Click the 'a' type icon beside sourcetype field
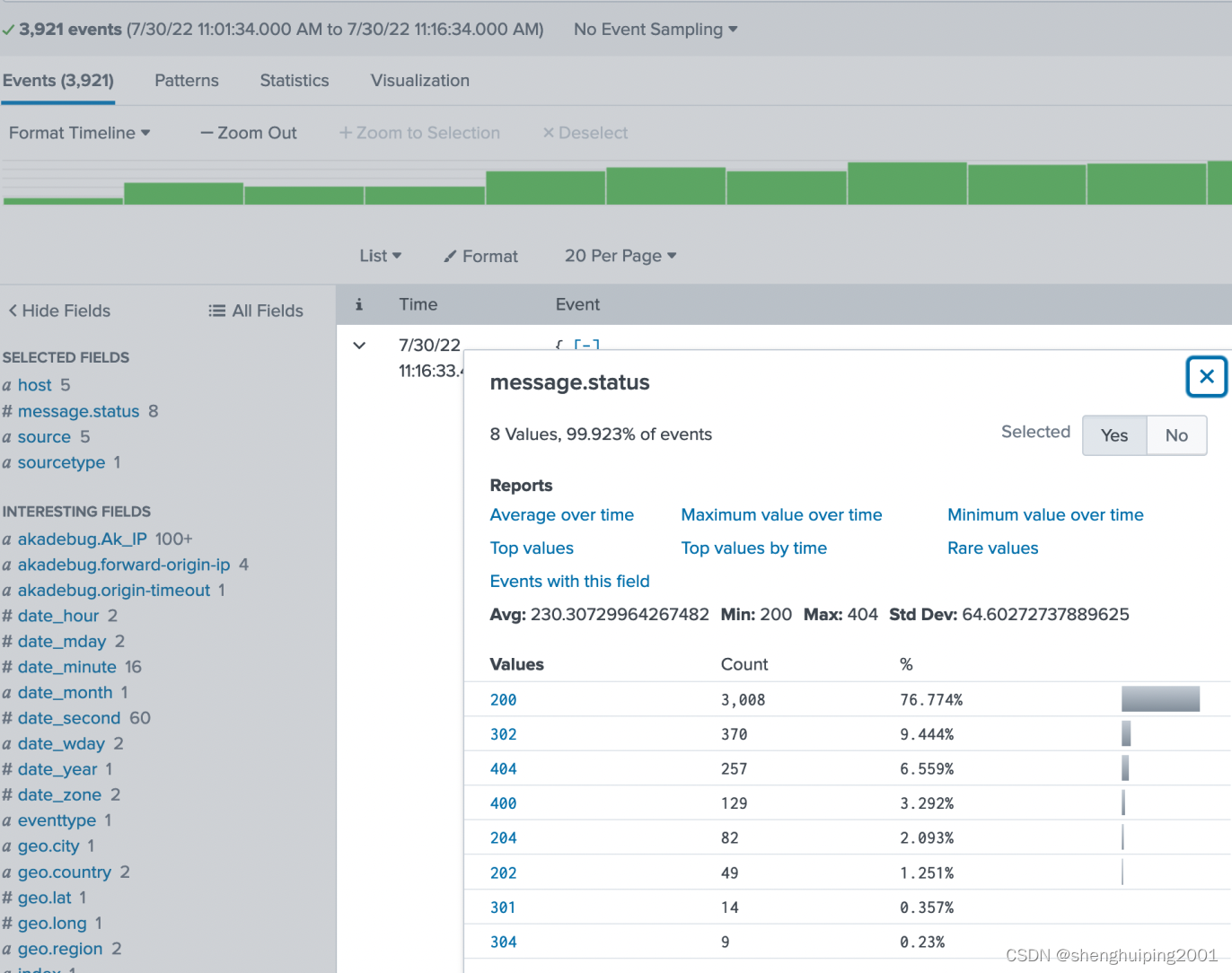The width and height of the screenshot is (1232, 973). (7, 462)
